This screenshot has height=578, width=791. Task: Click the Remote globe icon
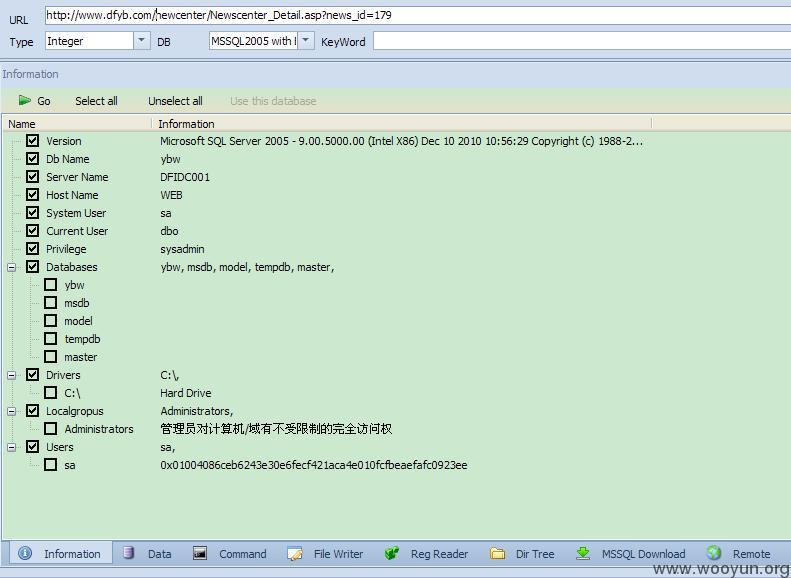tap(713, 553)
